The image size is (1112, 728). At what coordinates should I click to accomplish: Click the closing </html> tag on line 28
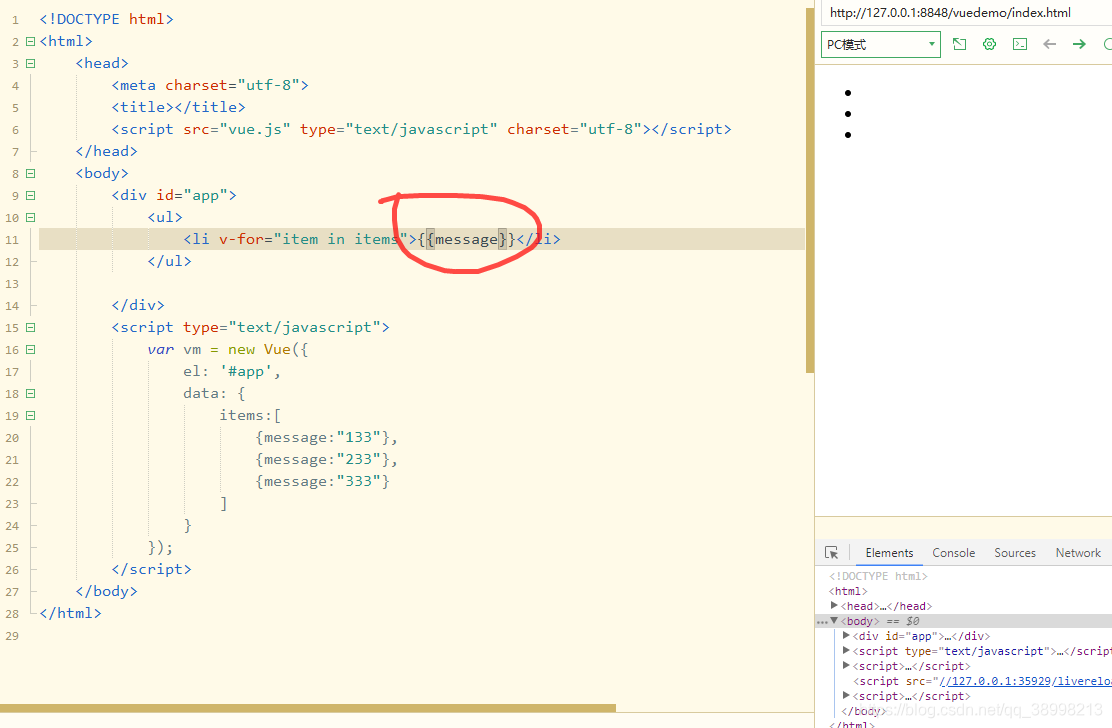[70, 613]
